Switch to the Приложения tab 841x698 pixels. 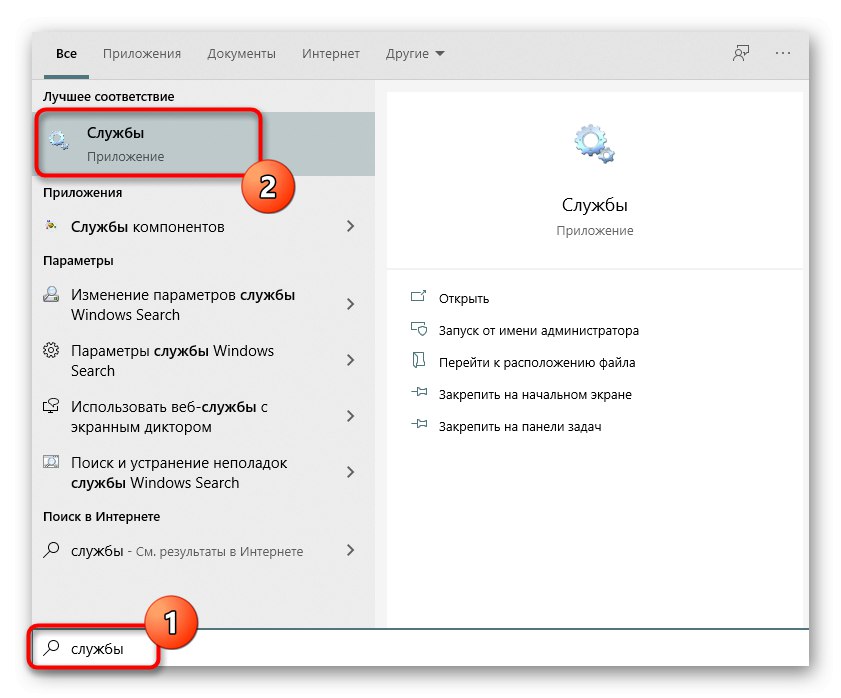[141, 53]
